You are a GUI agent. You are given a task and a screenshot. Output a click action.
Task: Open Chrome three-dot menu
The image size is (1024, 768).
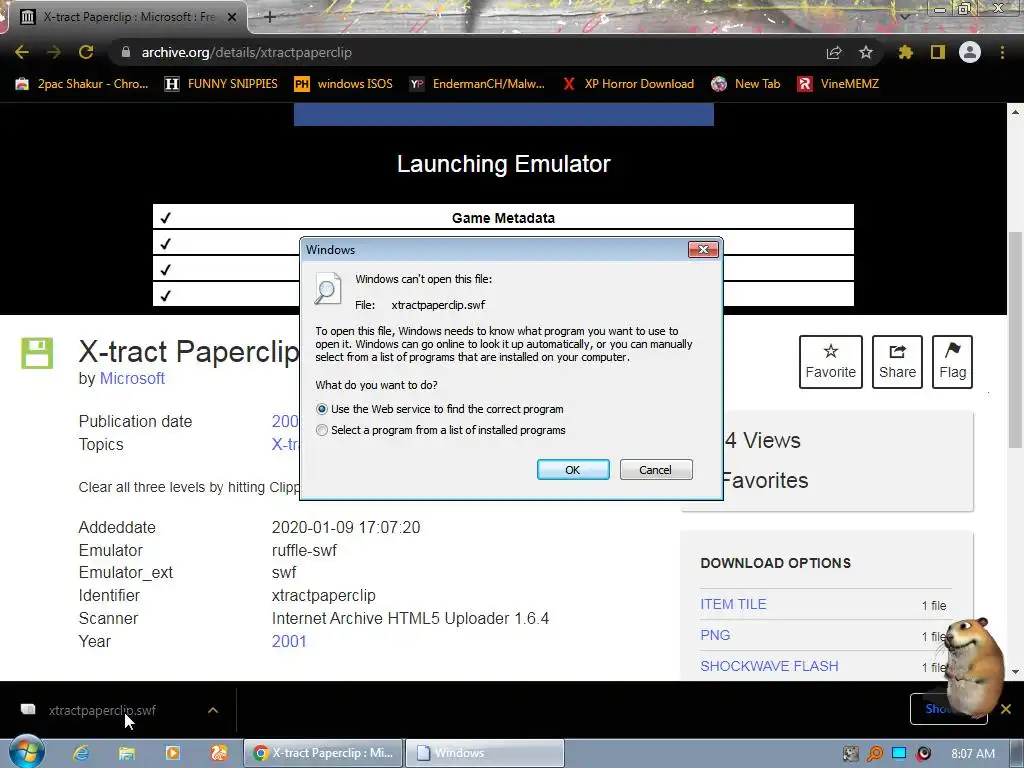[1002, 52]
